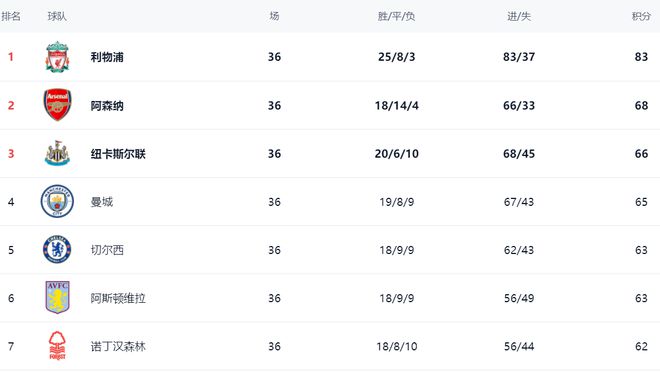Open the Aston Villa AVFC crest

pyautogui.click(x=57, y=298)
